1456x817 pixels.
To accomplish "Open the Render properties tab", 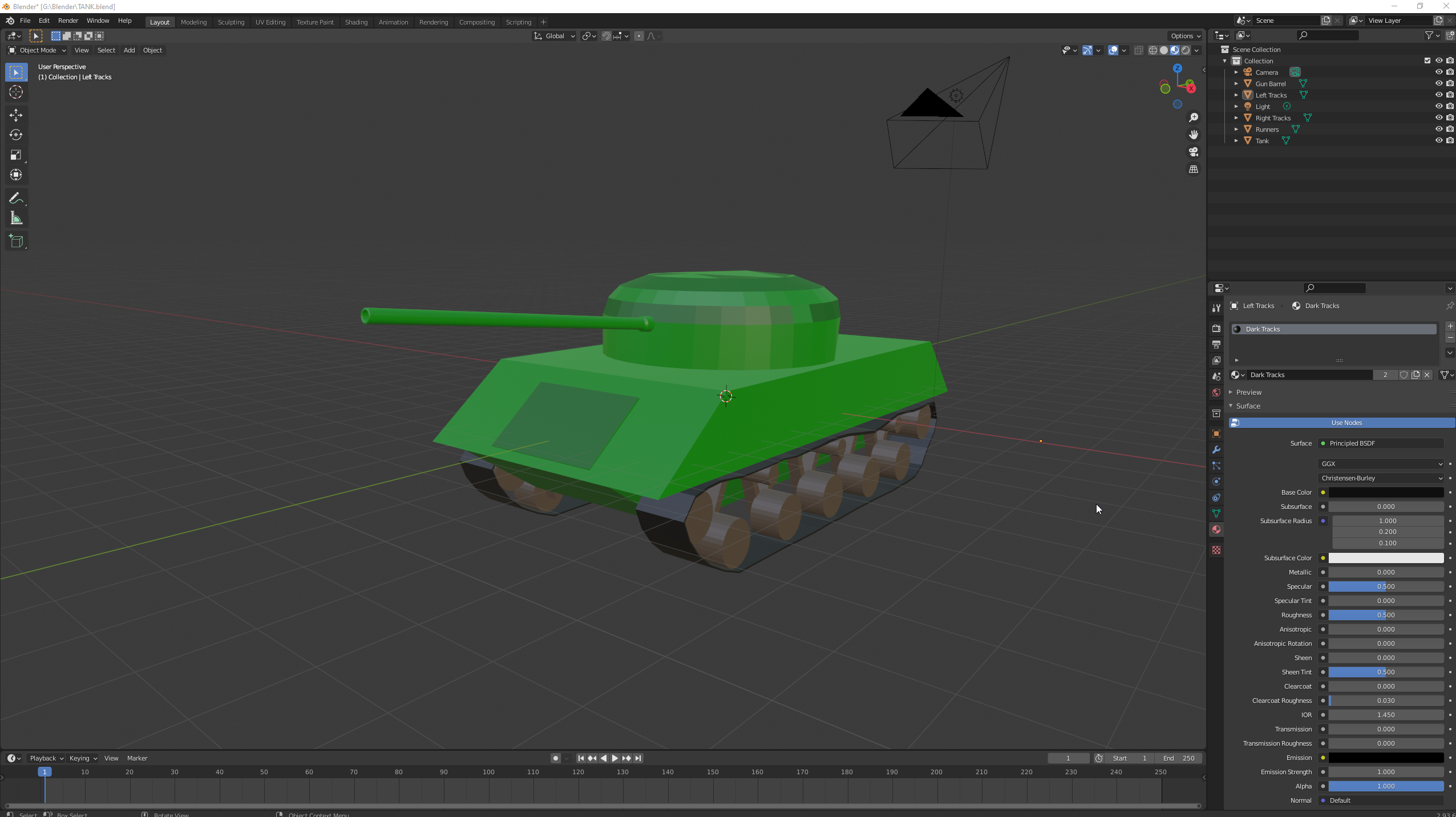I will pos(1216,329).
